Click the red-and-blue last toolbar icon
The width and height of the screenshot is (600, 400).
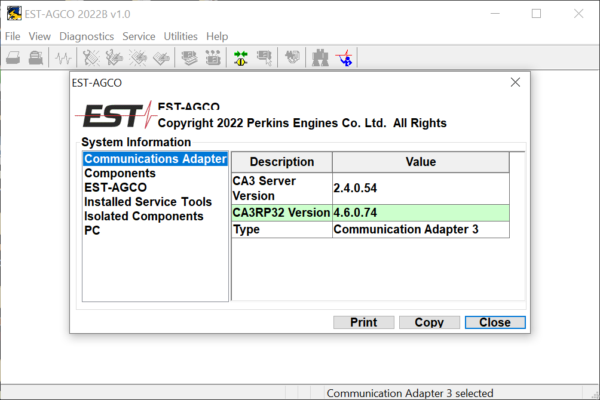344,58
